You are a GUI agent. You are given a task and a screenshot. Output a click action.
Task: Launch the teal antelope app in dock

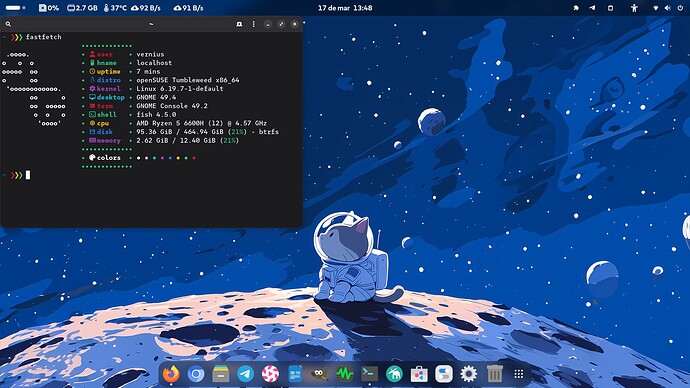coord(394,374)
